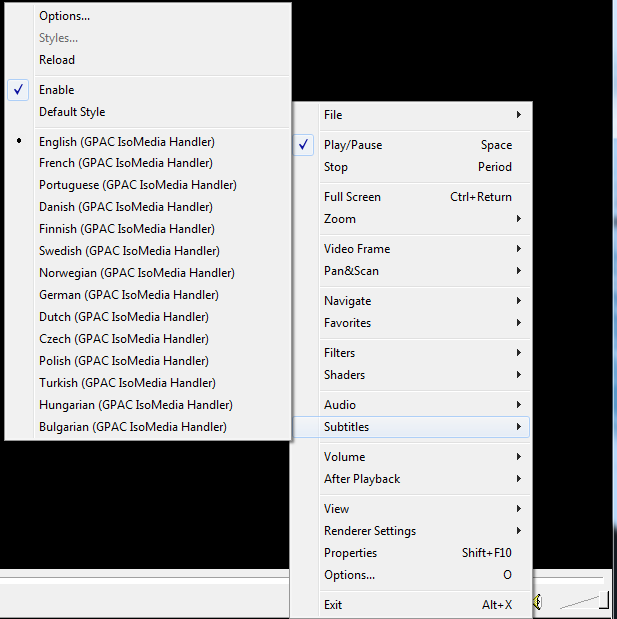Toggle the Play/Pause menu item

pos(411,145)
